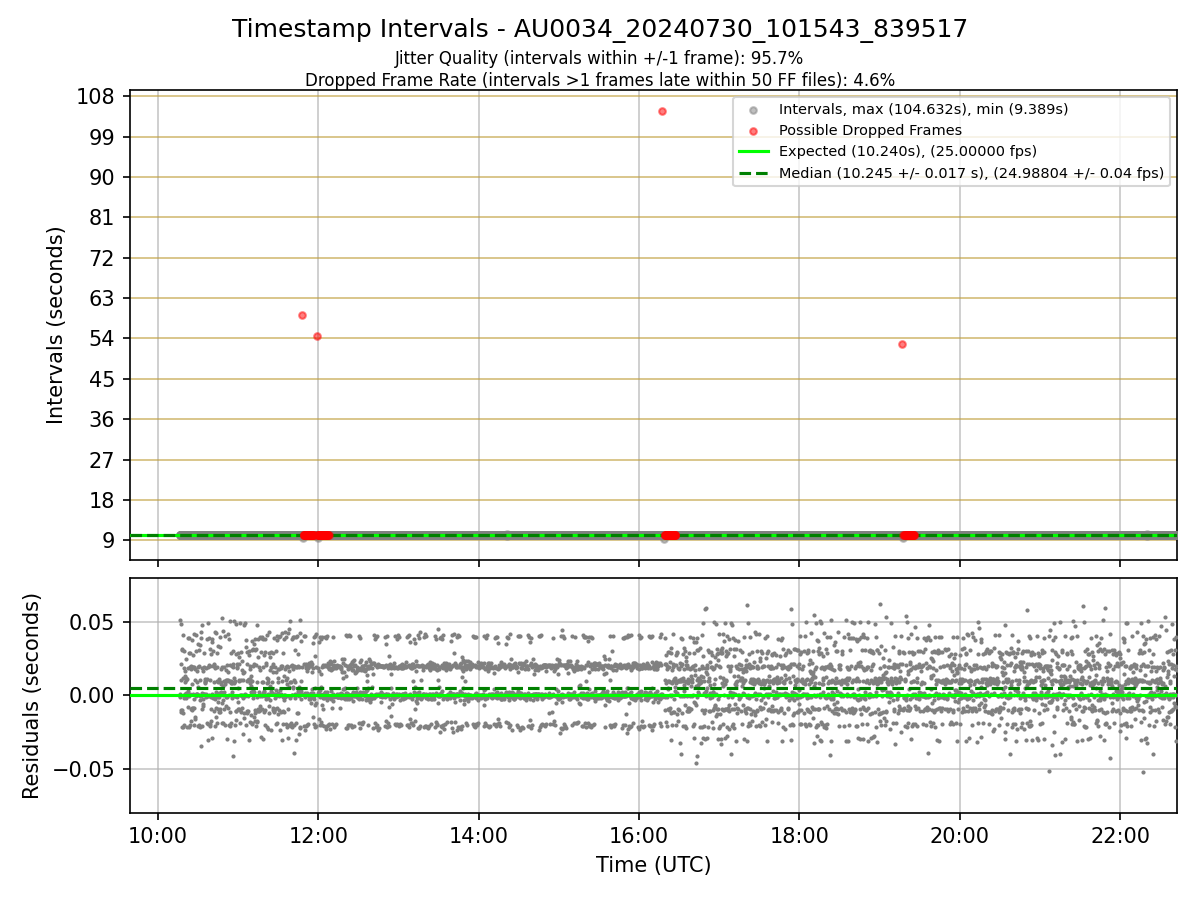This screenshot has height=900, width=1200.
Task: Click the plot title Timestamp Intervals AU0034
Action: 600,29
